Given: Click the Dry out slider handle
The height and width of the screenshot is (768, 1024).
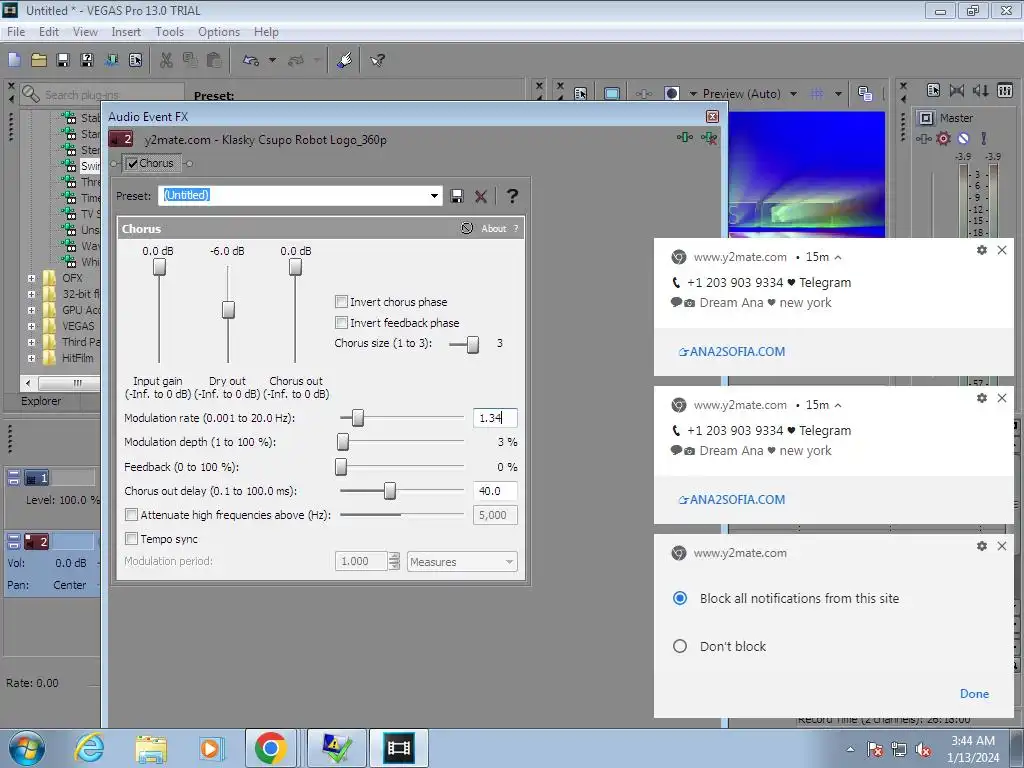Looking at the screenshot, I should 228,310.
